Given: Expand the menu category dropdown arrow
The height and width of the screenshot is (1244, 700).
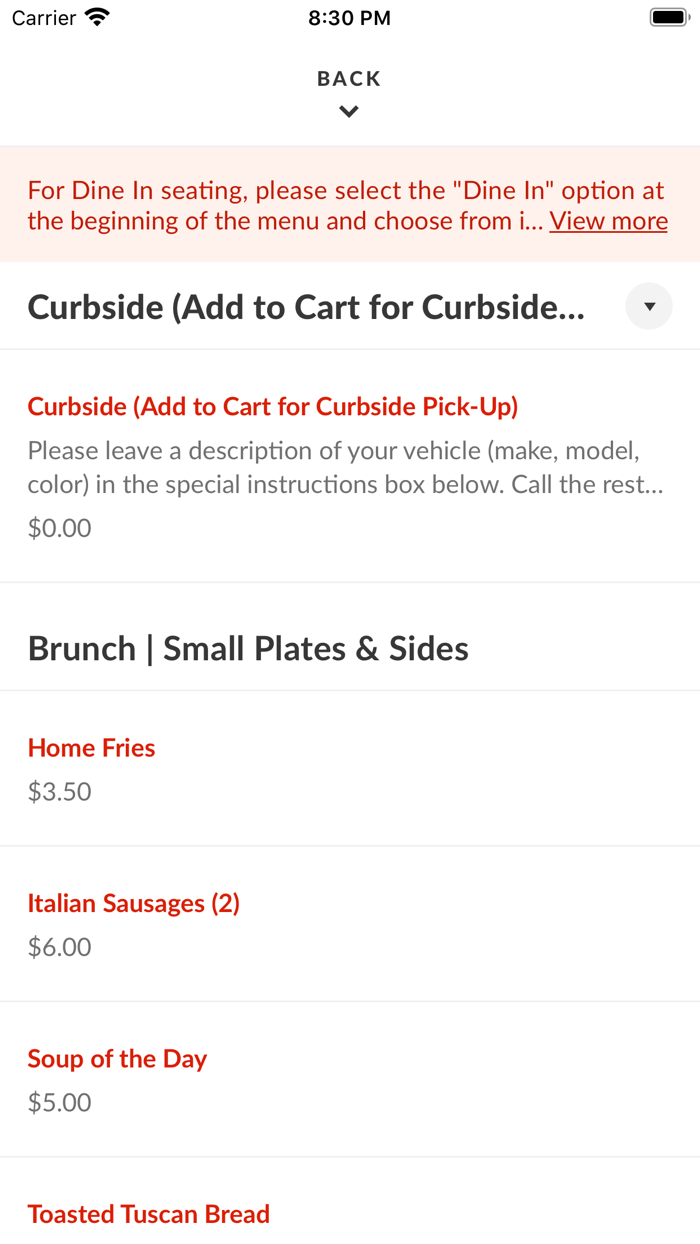Looking at the screenshot, I should (x=649, y=306).
